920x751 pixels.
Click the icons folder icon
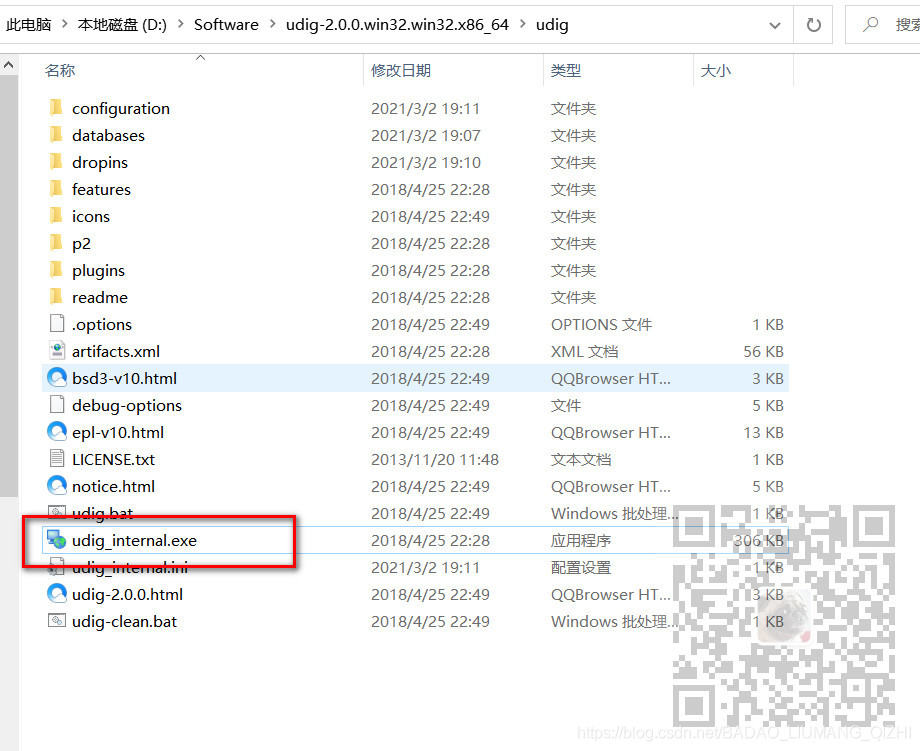[x=56, y=216]
